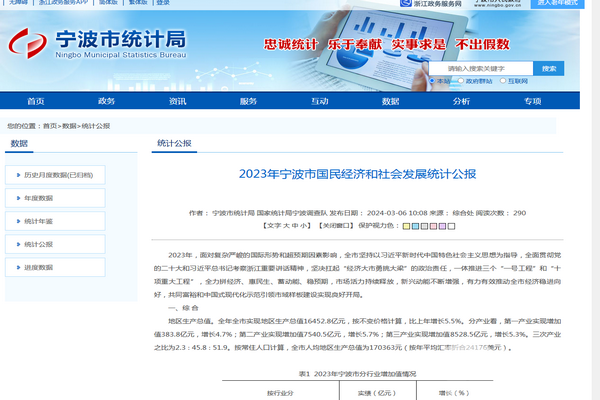Click the arrow icon beside 年度数据
Screen dimensions: 600x400
(17, 198)
